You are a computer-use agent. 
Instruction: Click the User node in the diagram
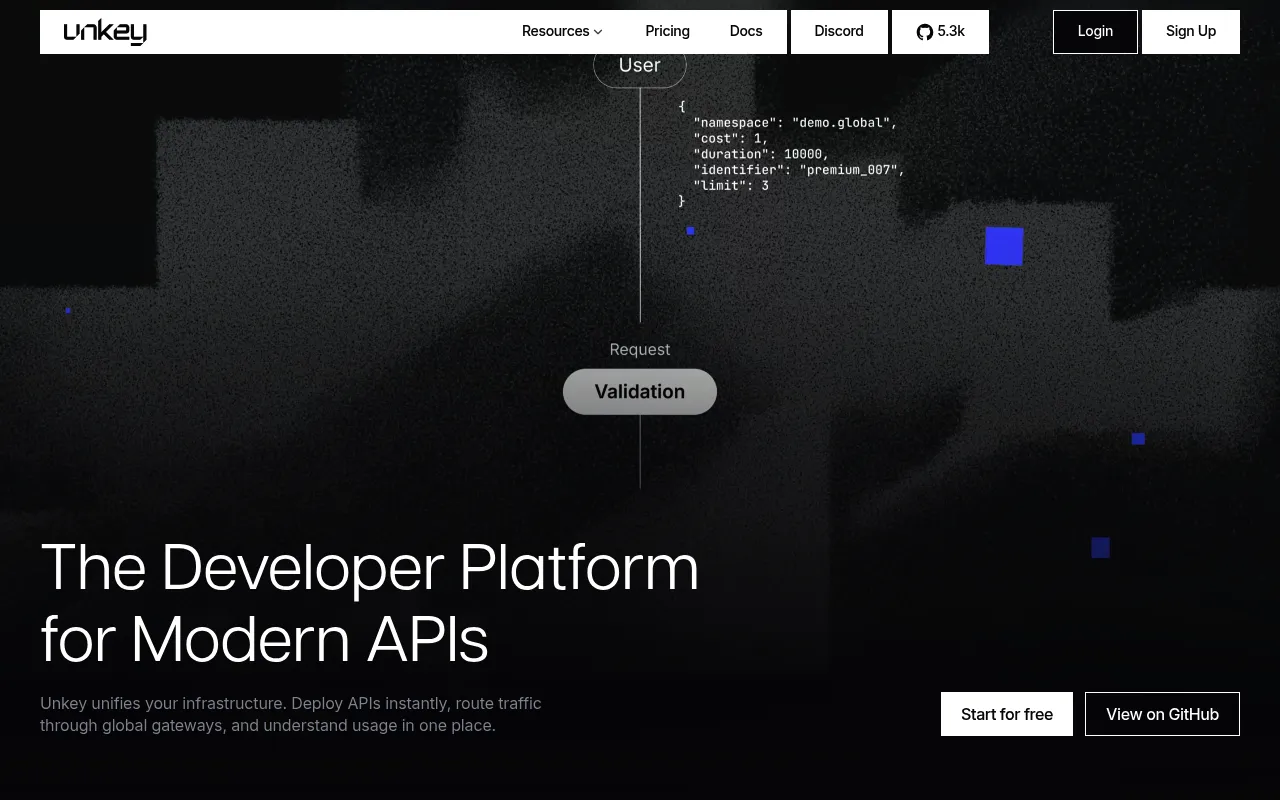pyautogui.click(x=640, y=66)
